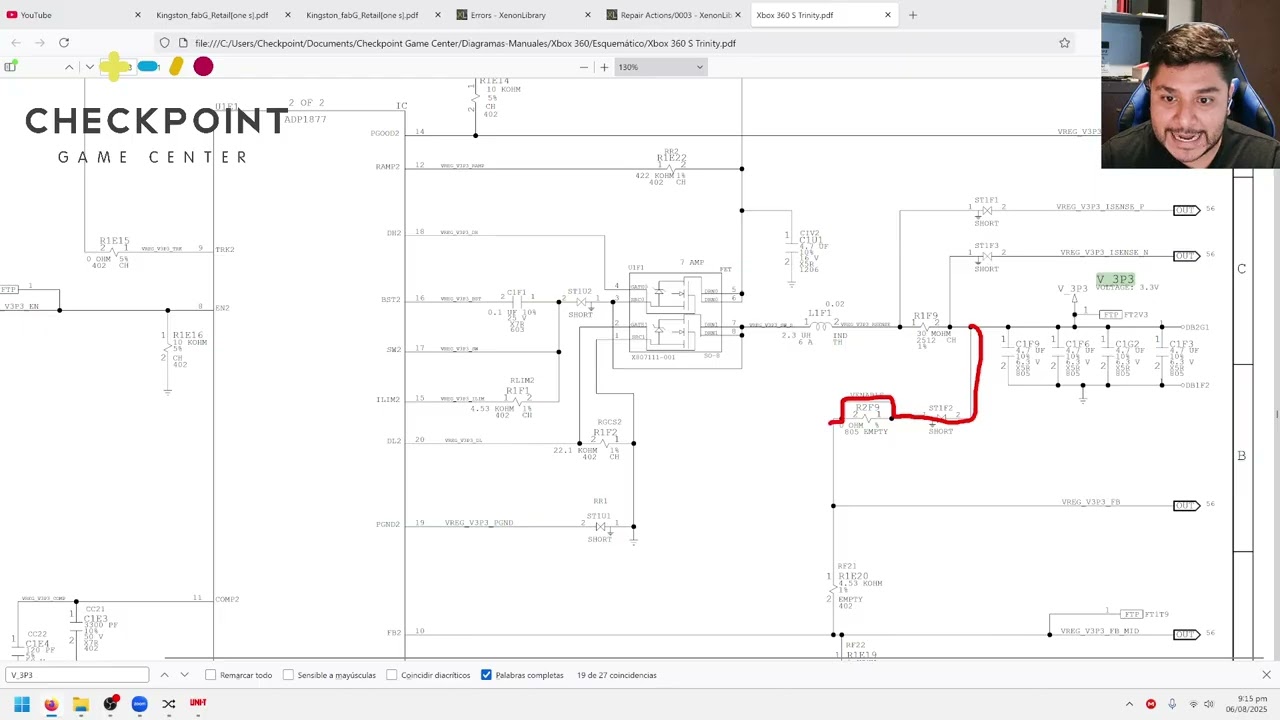Screen dimensions: 1280x720
Task: Close the YouTube tab
Action: 138,15
